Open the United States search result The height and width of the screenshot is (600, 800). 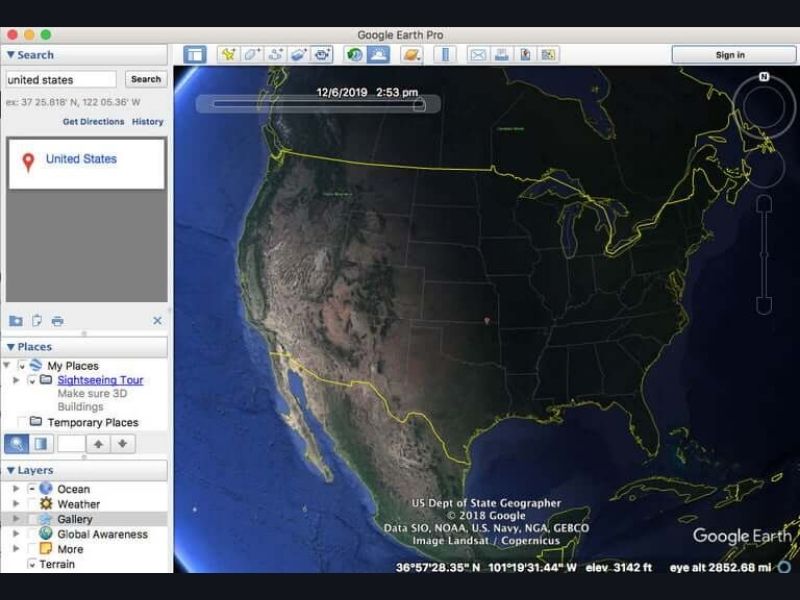tap(81, 159)
